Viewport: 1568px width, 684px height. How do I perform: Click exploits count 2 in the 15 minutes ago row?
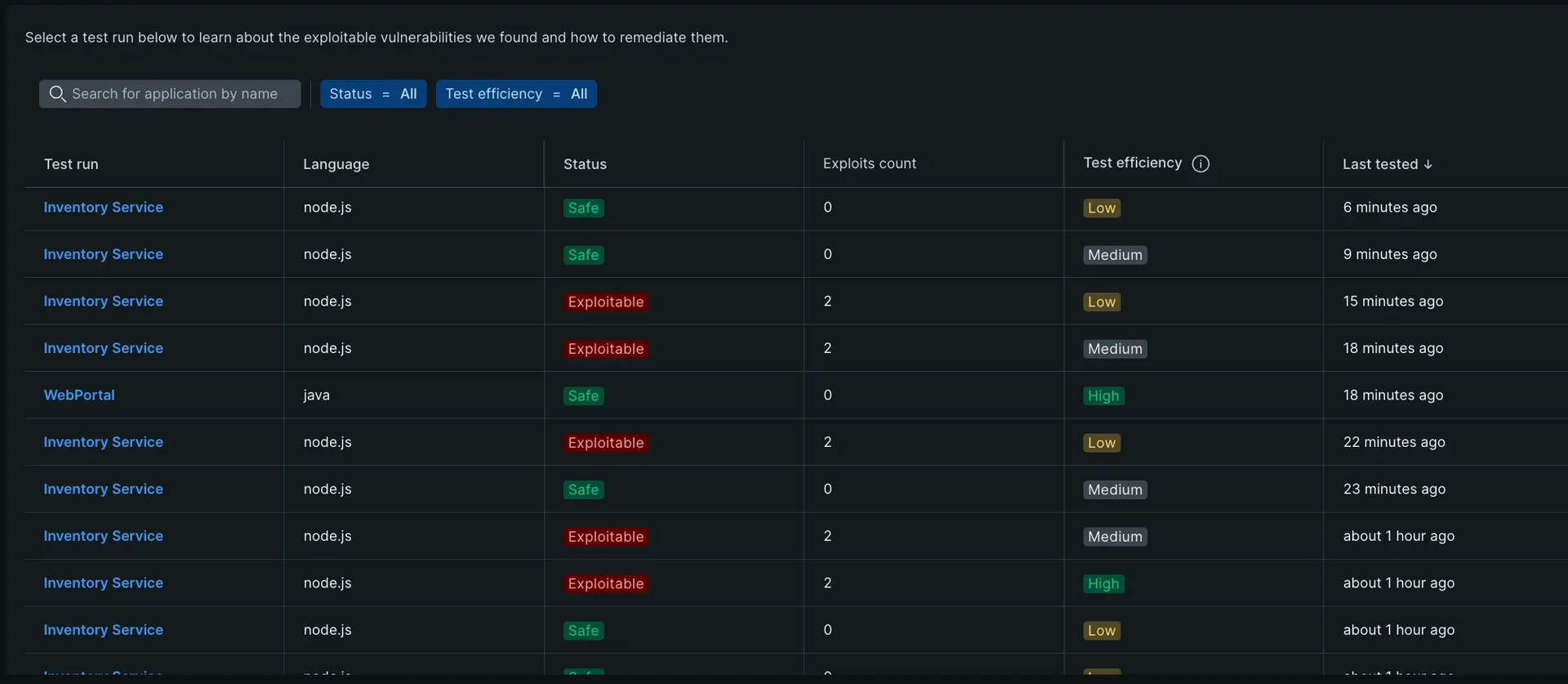point(827,302)
